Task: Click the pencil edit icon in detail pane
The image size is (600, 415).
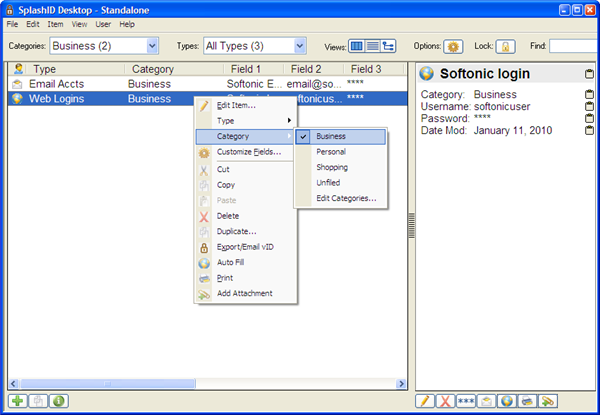Action: pos(424,401)
